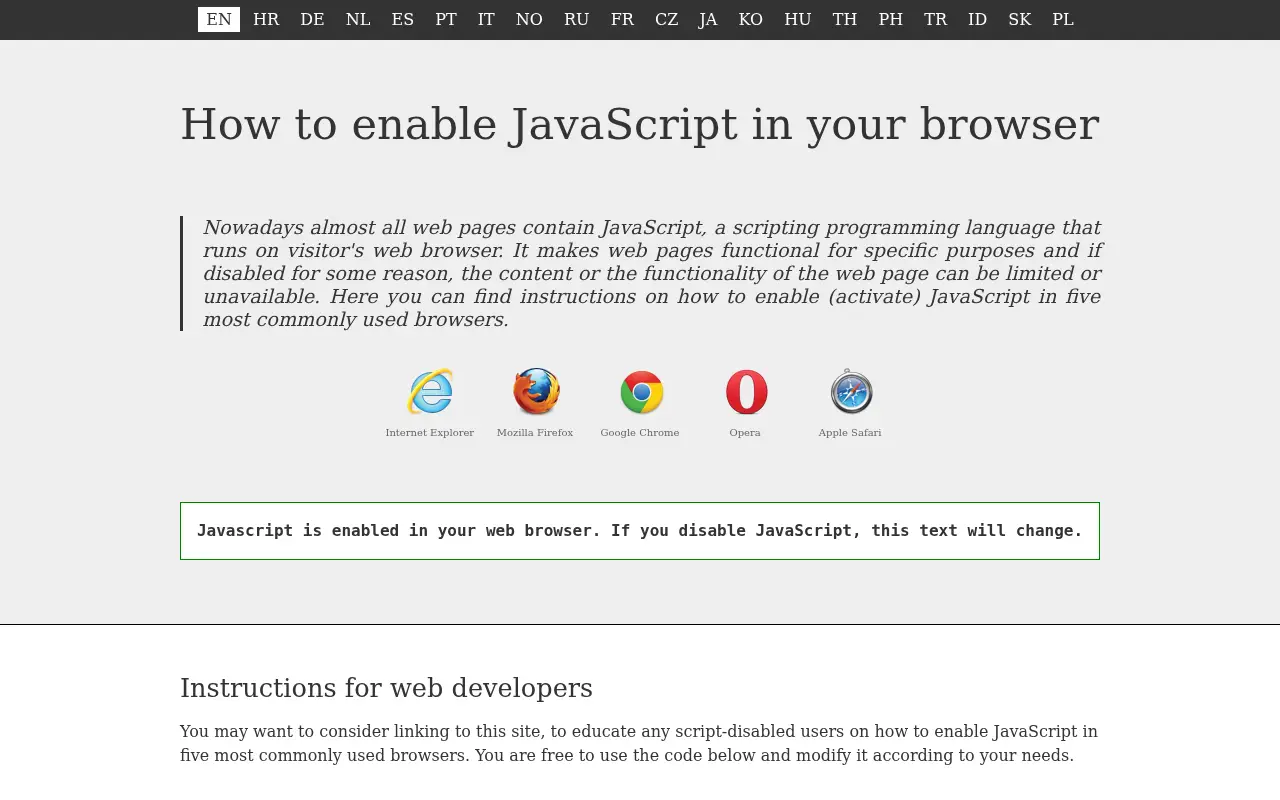Image resolution: width=1280 pixels, height=800 pixels.
Task: Click the 'Javascript is enabled' status message
Action: (x=640, y=531)
